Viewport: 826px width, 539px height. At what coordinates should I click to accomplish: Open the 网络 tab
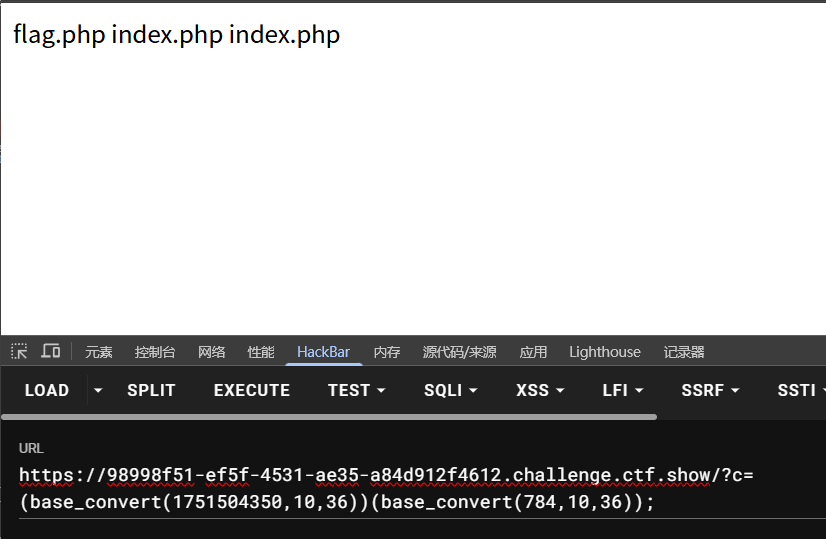pyautogui.click(x=212, y=352)
